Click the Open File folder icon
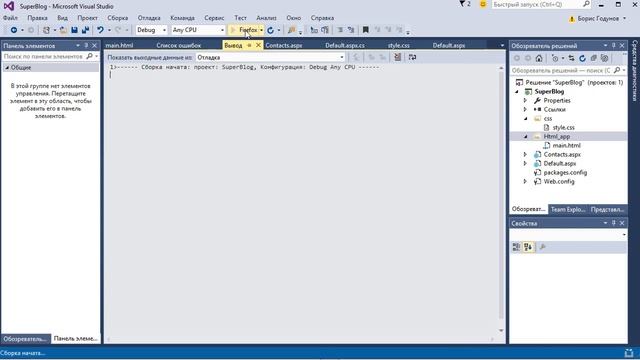This screenshot has height=360, width=640. click(x=63, y=30)
